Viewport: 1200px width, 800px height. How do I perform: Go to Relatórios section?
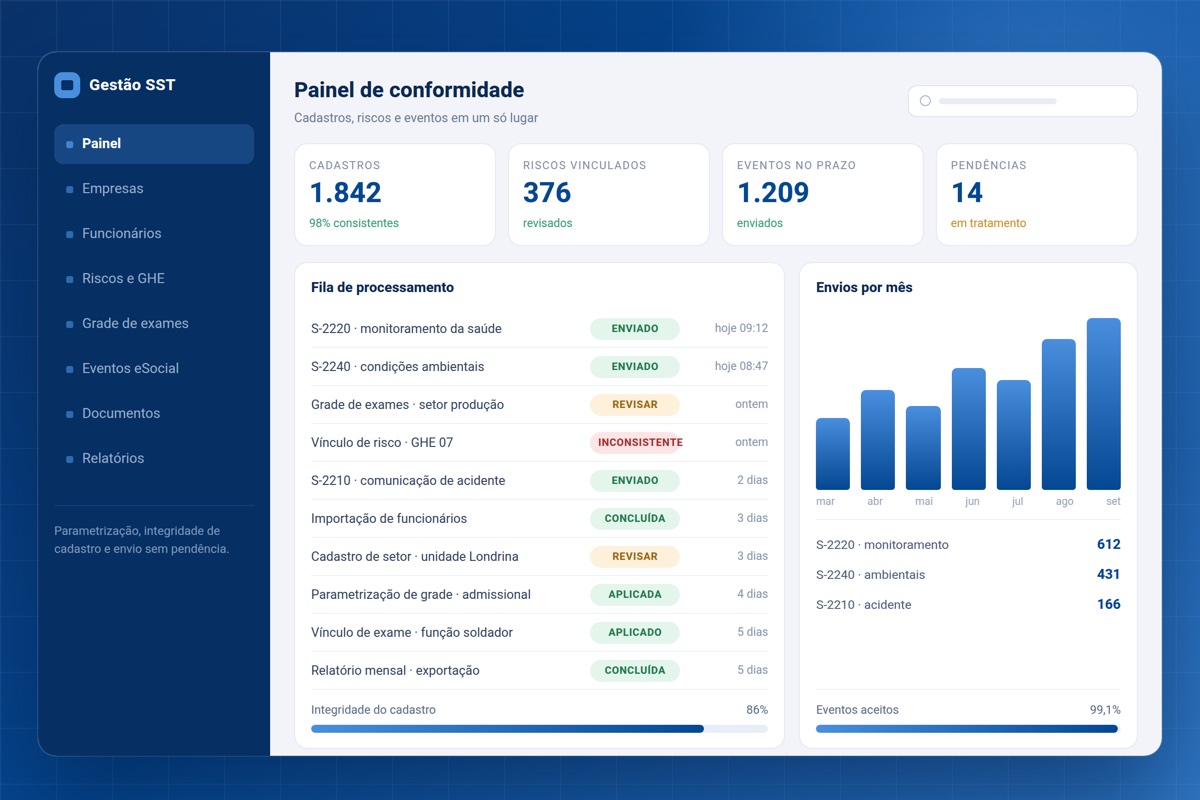154,459
